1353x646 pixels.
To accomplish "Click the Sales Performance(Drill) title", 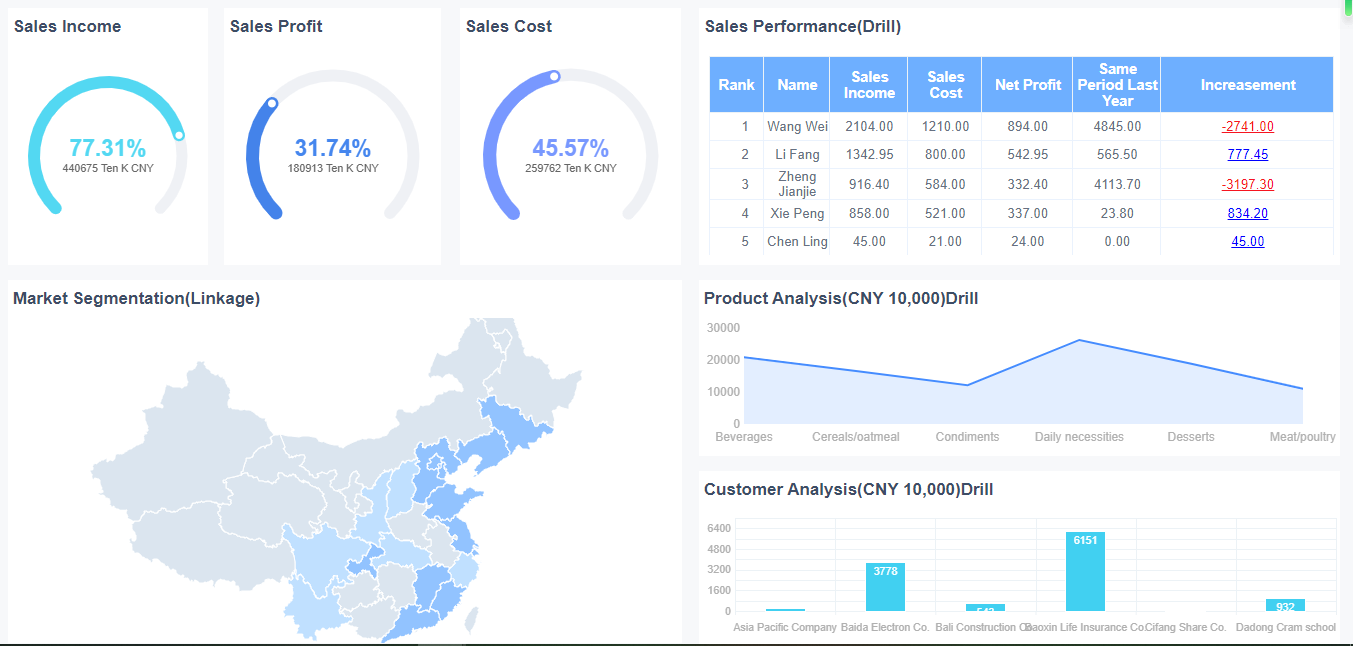I will (x=803, y=27).
